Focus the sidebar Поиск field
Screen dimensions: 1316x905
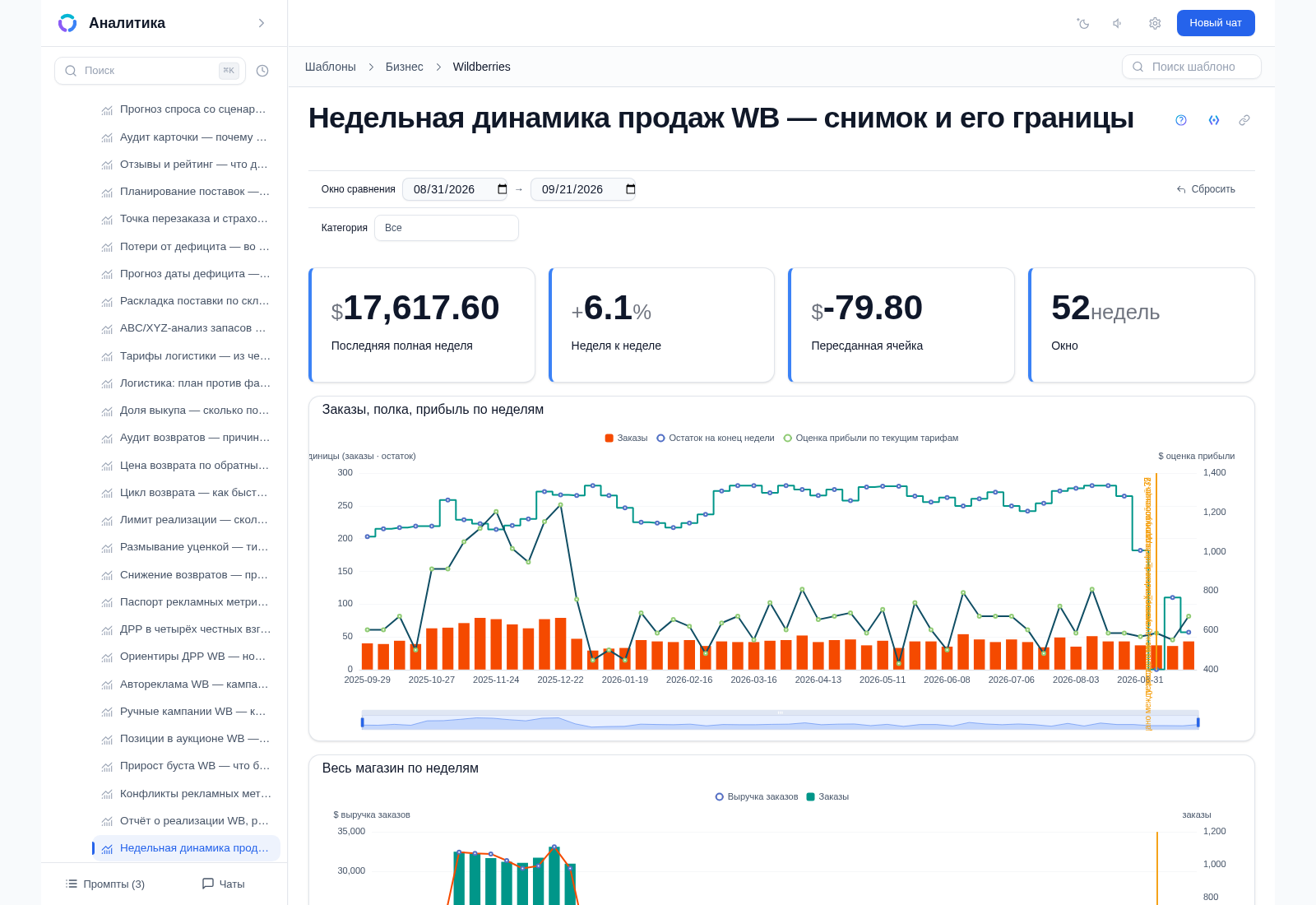coord(150,71)
